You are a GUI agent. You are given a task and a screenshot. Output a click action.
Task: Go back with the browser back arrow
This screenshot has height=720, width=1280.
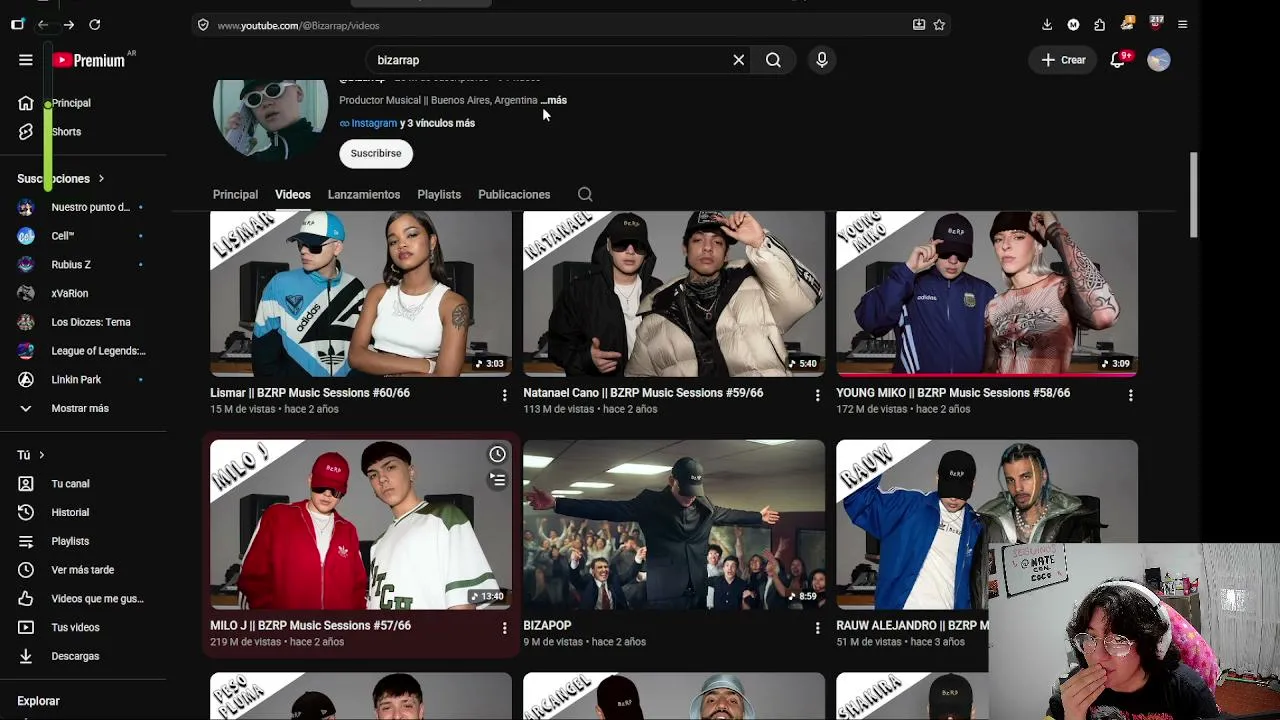click(43, 25)
